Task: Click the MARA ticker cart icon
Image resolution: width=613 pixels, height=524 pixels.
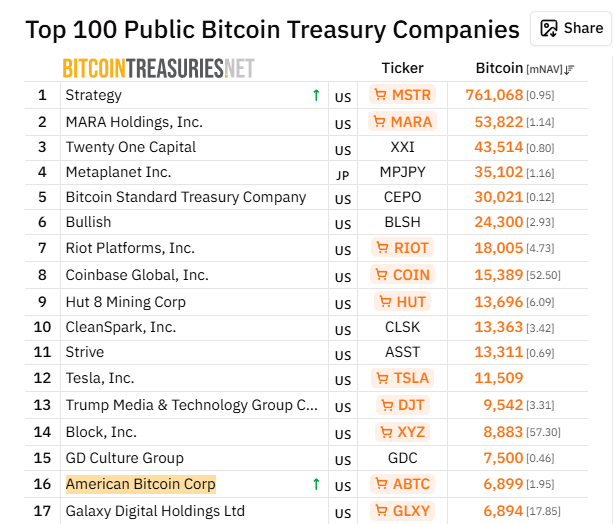Action: coord(380,122)
